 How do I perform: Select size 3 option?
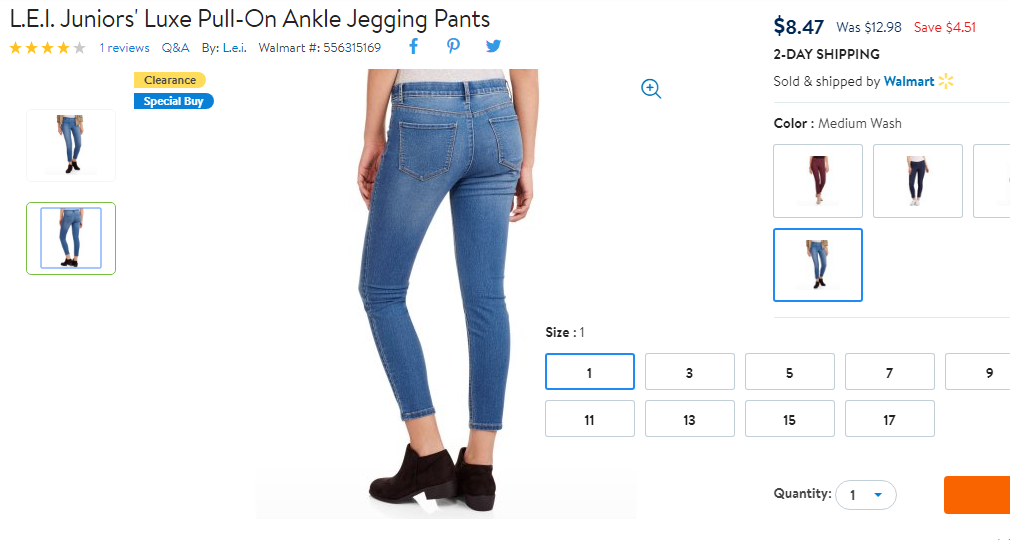click(x=690, y=372)
